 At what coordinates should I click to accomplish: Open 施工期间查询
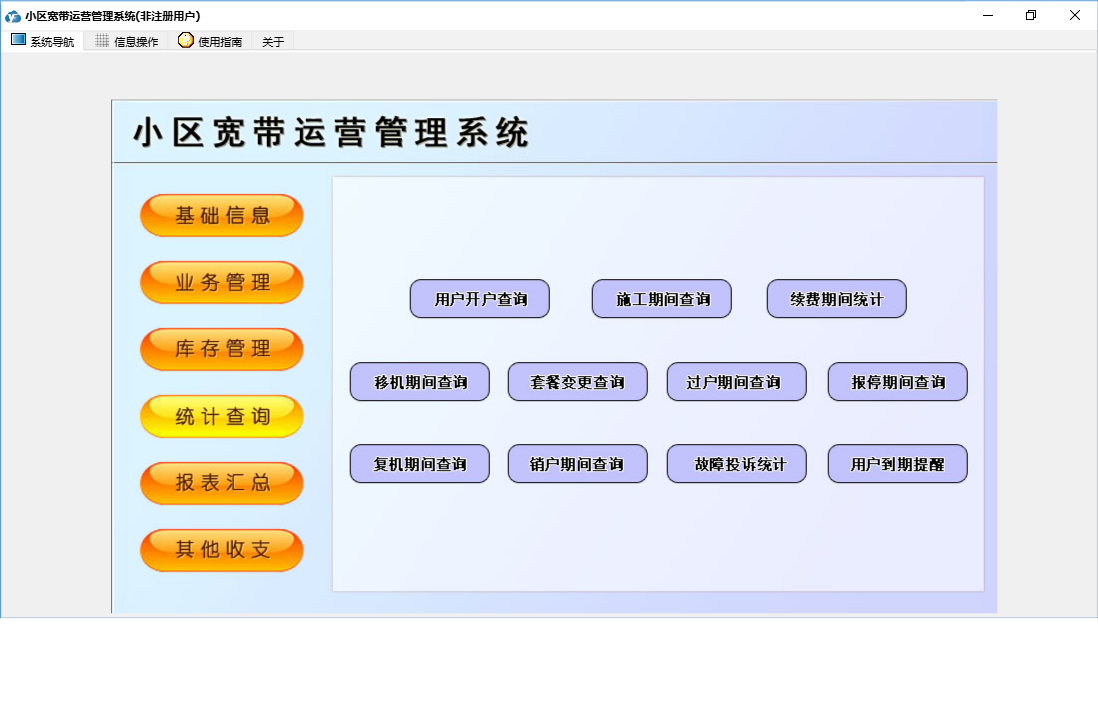tap(662, 299)
